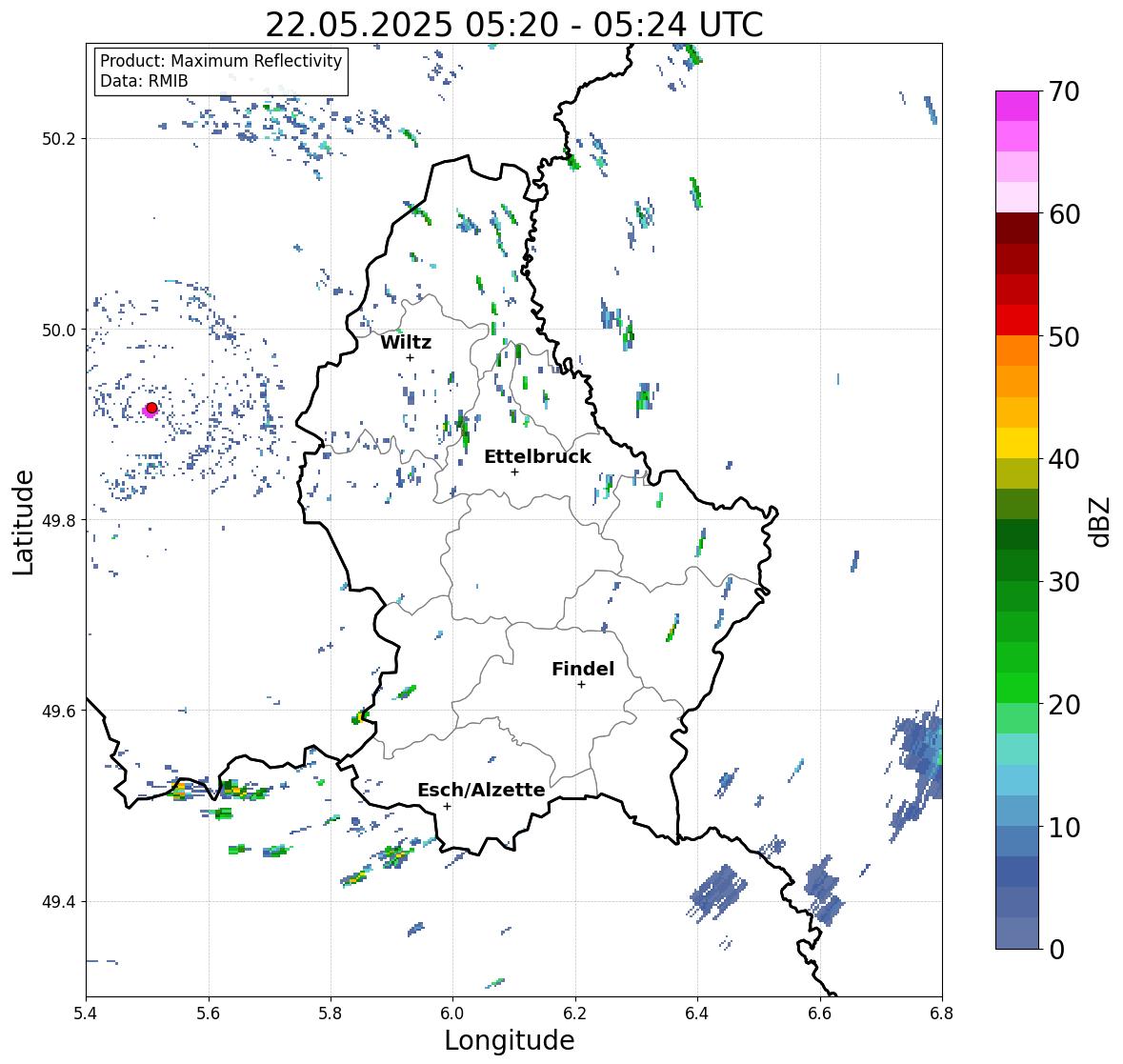The width and height of the screenshot is (1123, 1064).
Task: Click the Ettelbruck station label
Action: [x=537, y=456]
